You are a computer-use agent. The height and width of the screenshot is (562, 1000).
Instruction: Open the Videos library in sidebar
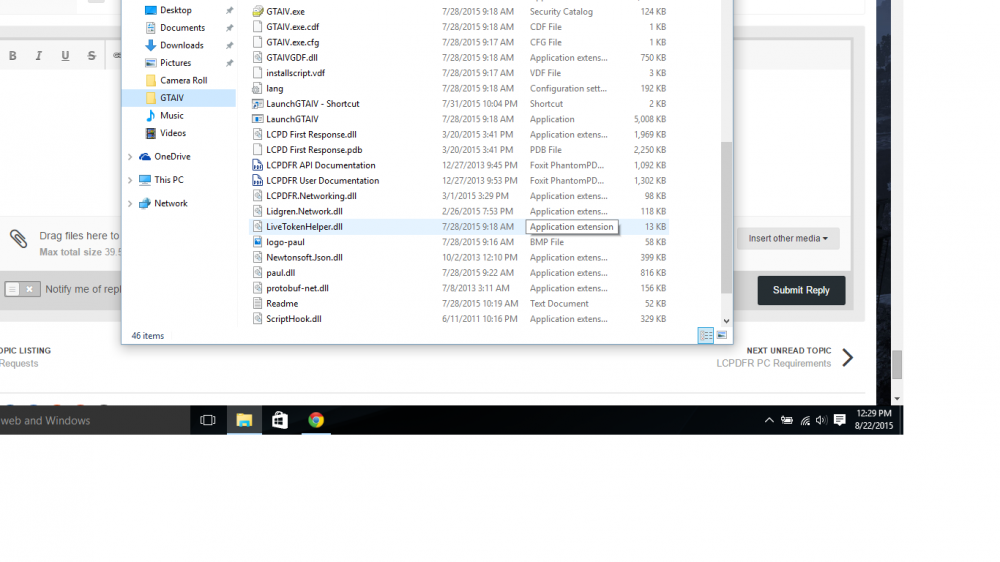pos(173,133)
